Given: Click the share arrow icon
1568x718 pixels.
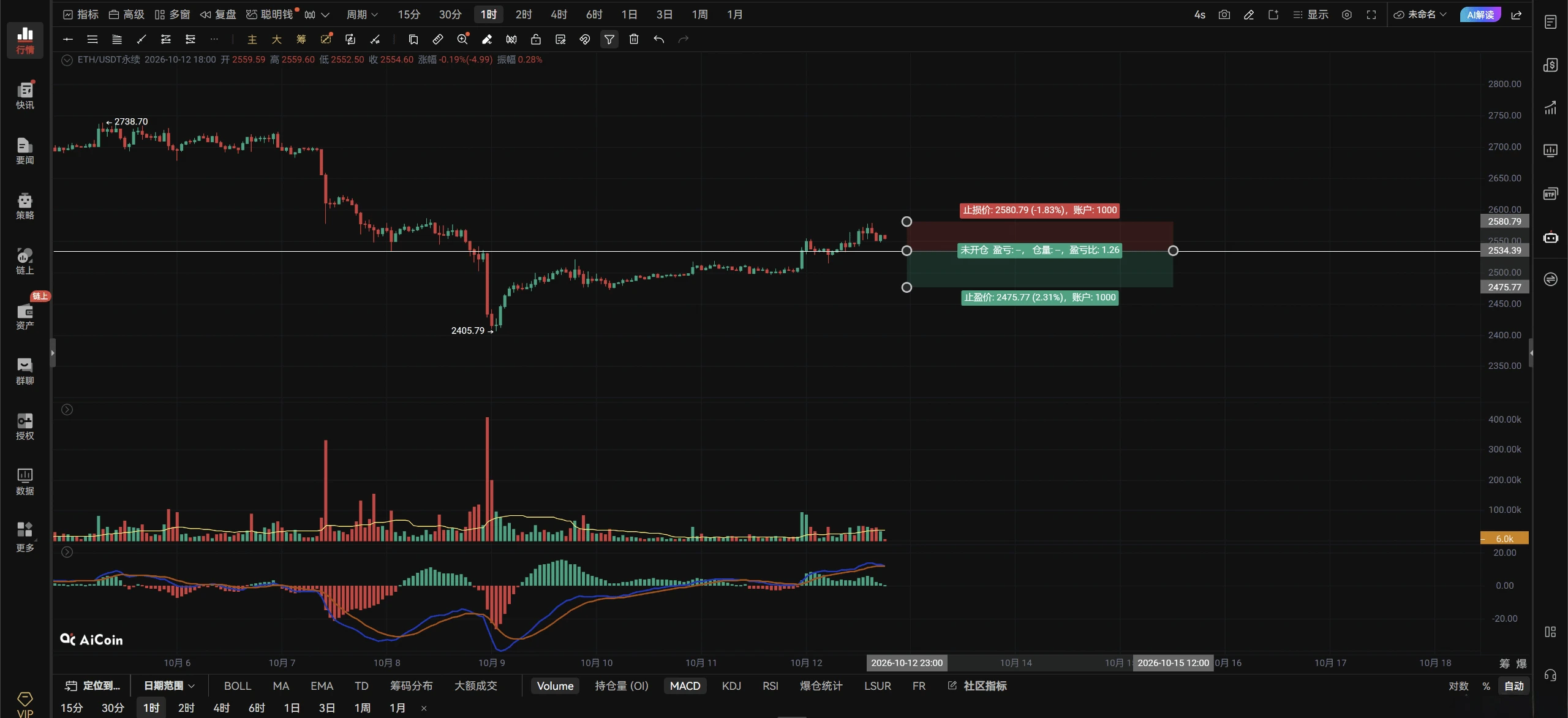Looking at the screenshot, I should pos(1517,15).
